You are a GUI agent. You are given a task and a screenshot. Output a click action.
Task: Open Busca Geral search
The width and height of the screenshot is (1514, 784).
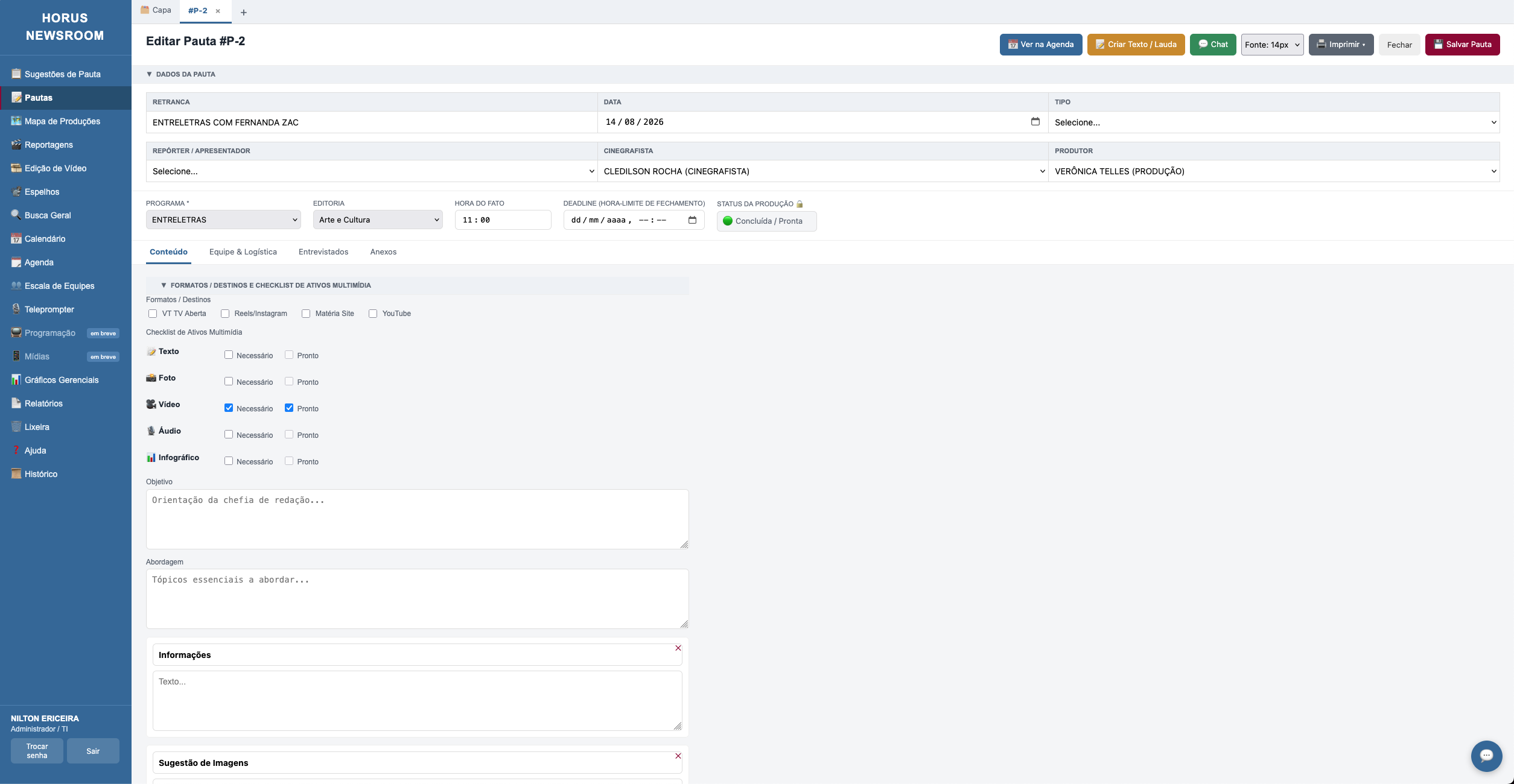65,215
